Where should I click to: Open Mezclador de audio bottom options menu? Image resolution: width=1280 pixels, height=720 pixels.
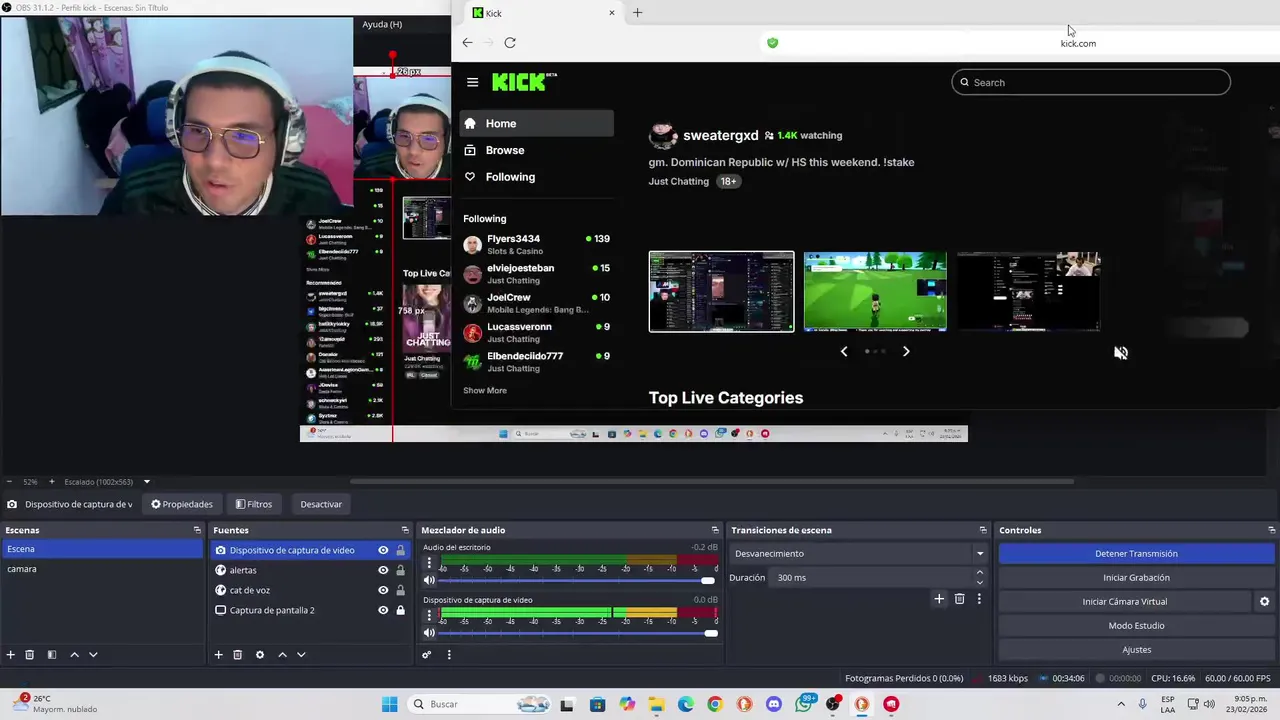[x=449, y=655]
